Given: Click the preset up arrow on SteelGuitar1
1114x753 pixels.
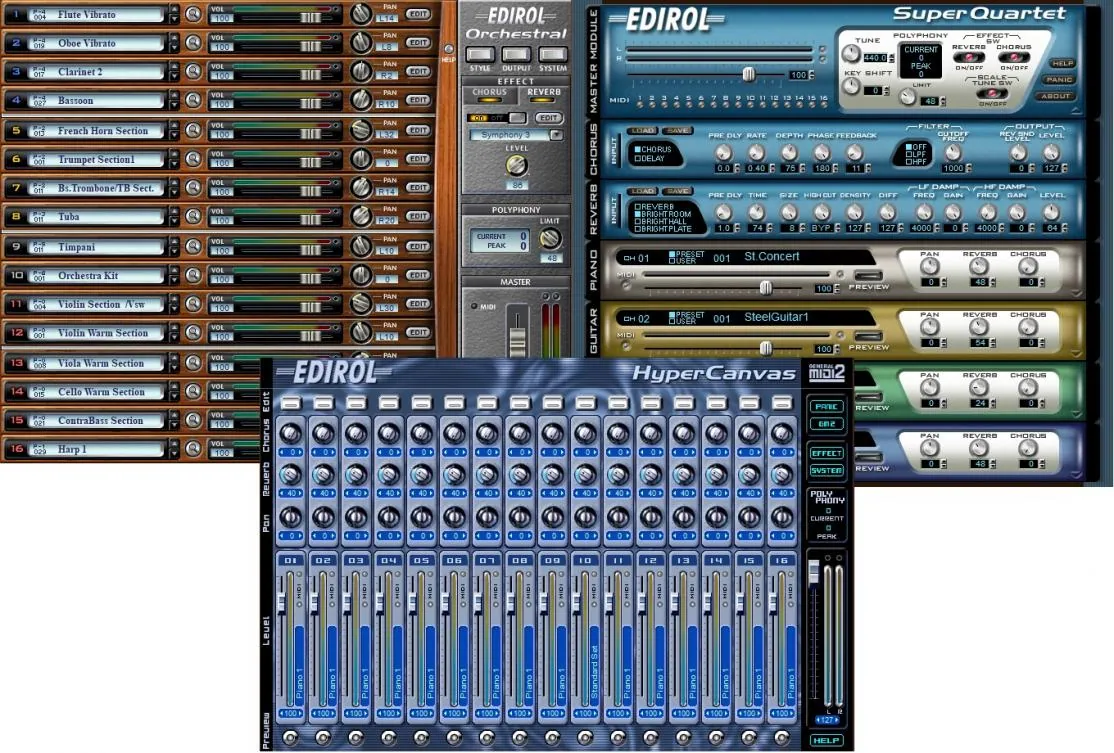Looking at the screenshot, I should 672,311.
